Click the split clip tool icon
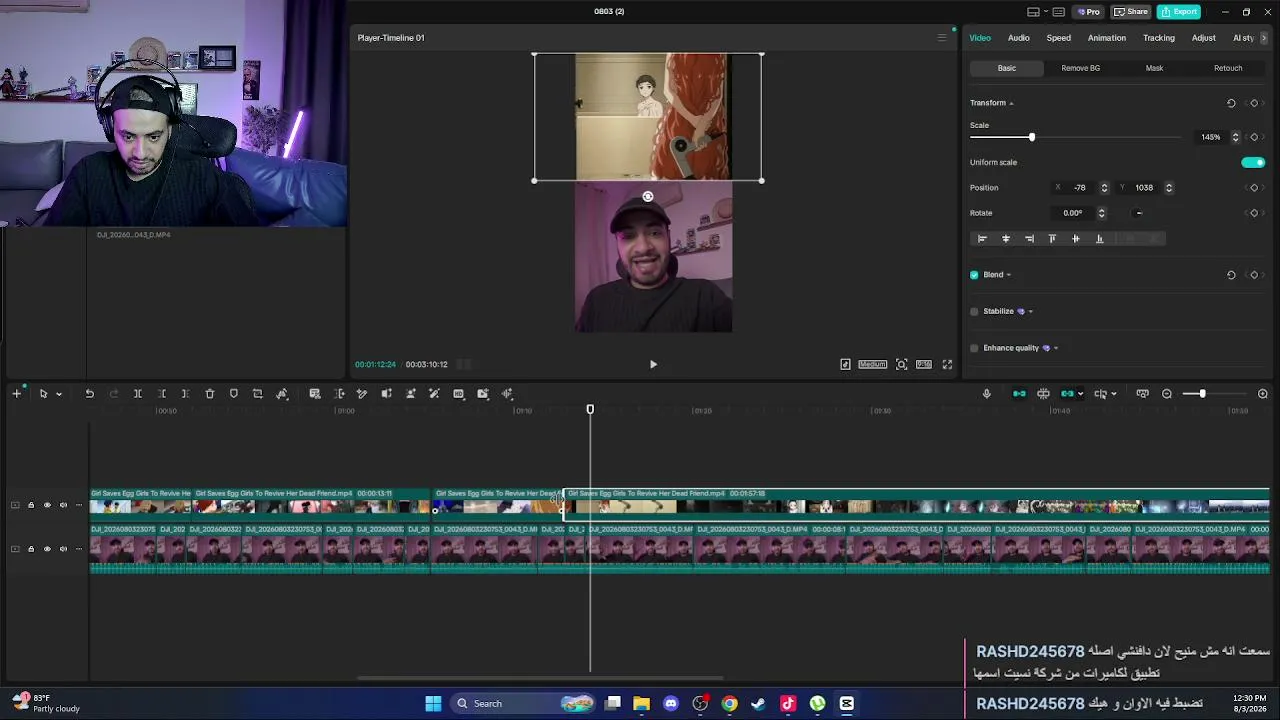1280x720 pixels. (x=138, y=394)
